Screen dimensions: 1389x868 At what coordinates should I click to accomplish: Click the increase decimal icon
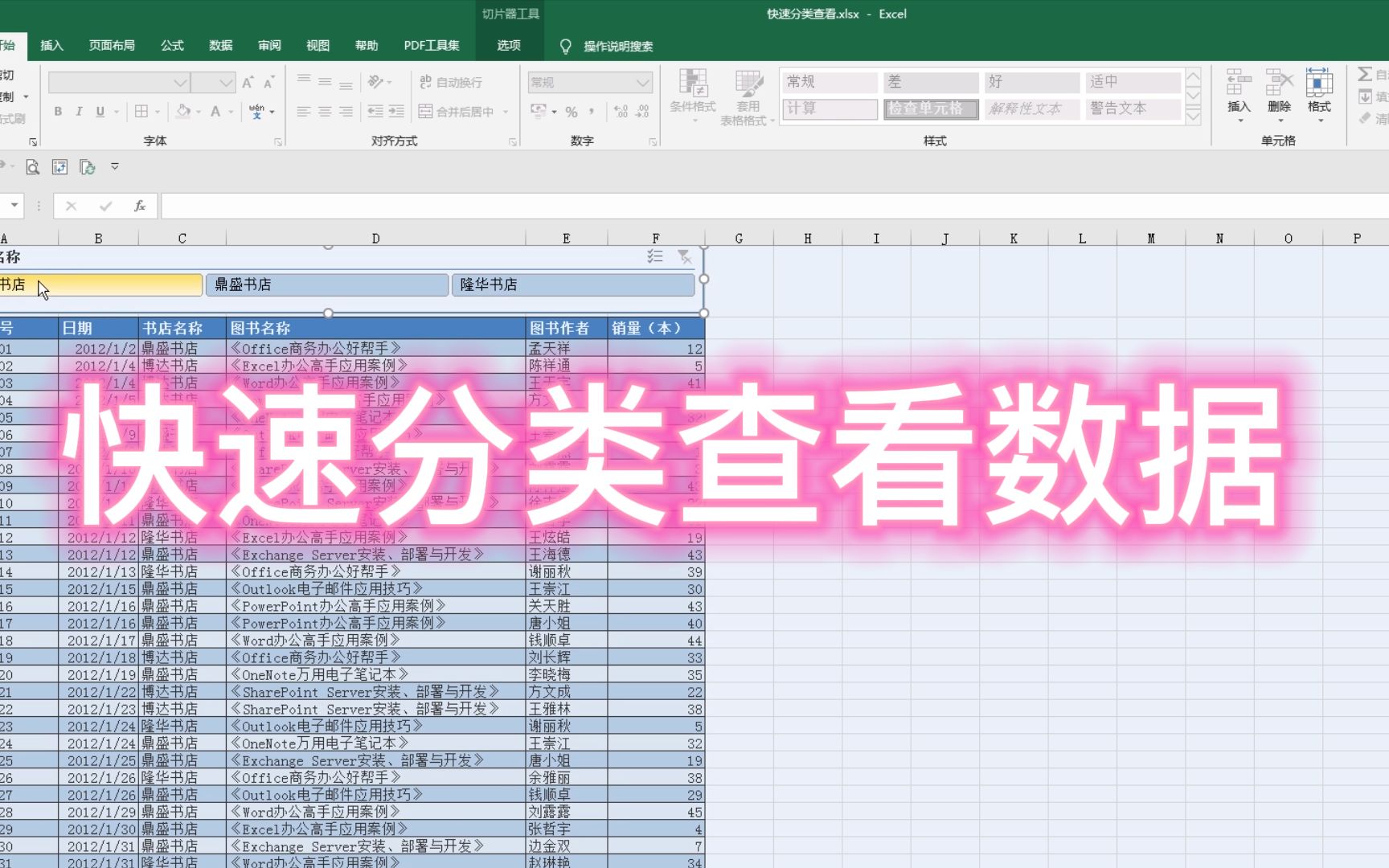(621, 112)
